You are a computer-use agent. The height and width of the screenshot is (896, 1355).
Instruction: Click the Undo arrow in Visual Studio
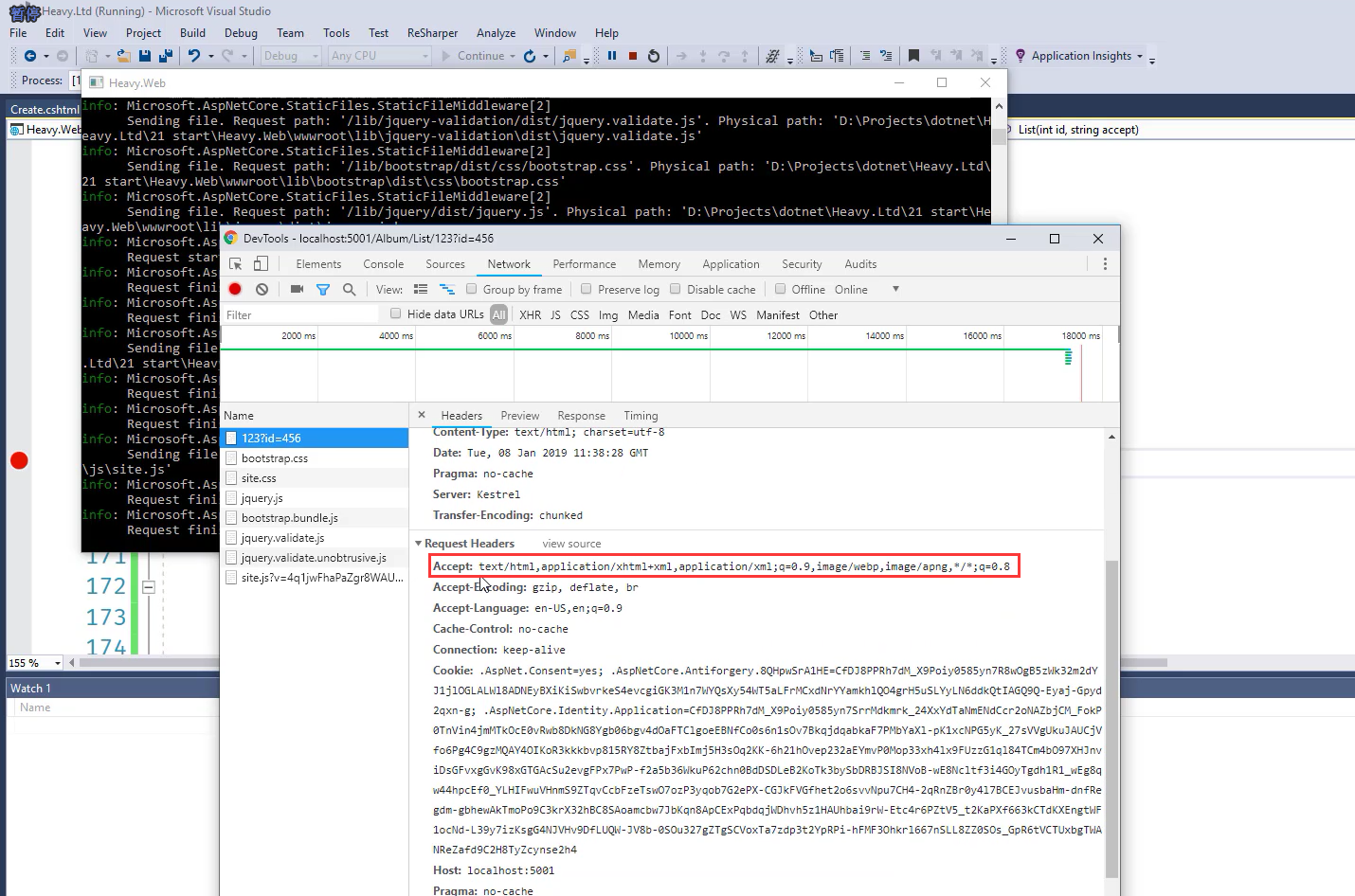pos(194,56)
